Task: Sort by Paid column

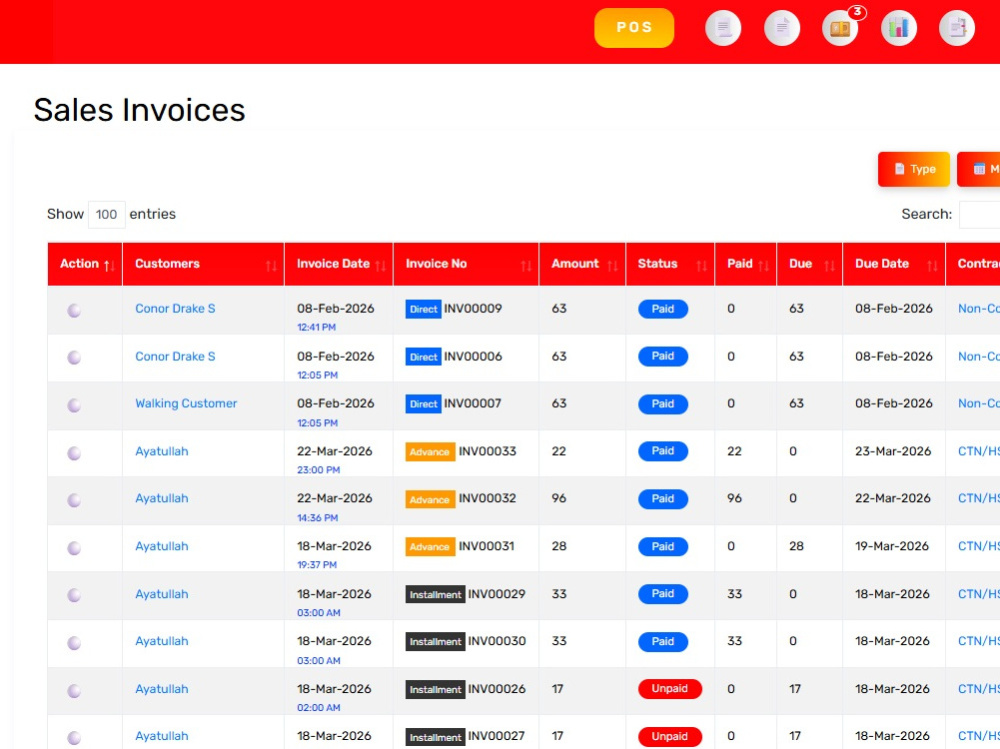Action: (x=746, y=264)
